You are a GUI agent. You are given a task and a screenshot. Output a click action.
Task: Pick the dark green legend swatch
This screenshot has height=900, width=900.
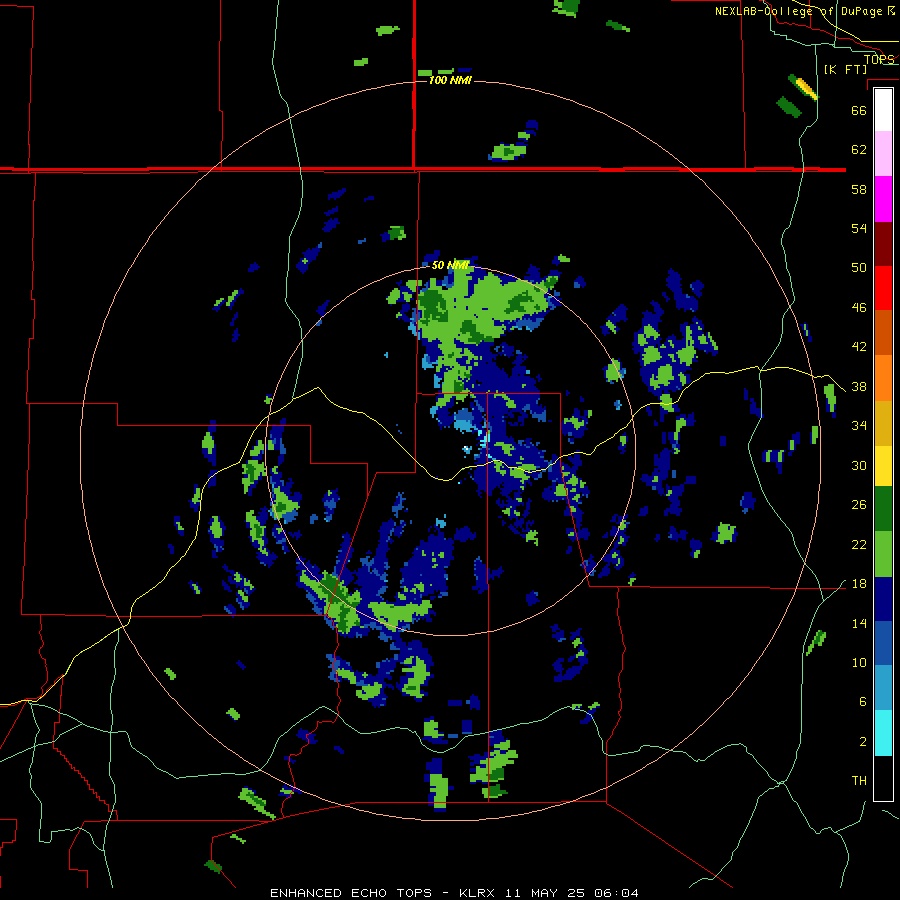pyautogui.click(x=883, y=509)
